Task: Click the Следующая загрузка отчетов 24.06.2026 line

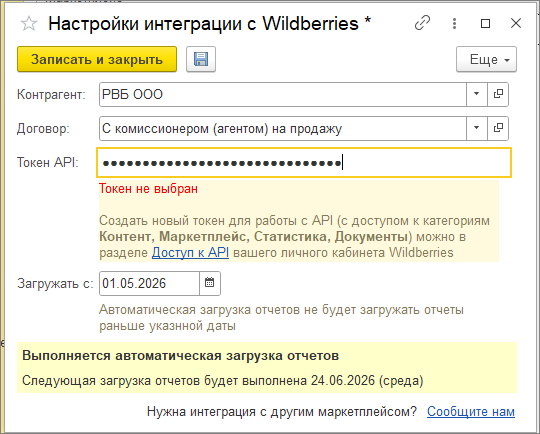Action: [x=222, y=381]
